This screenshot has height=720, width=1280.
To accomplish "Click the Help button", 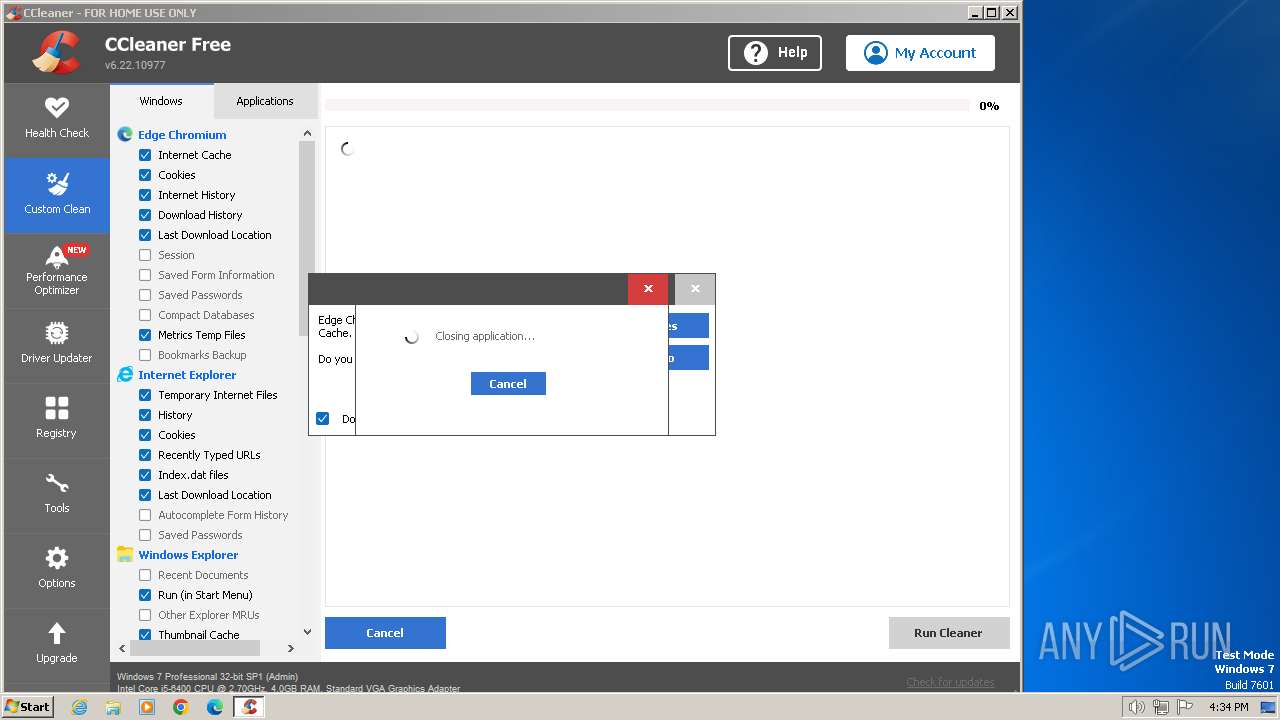I will tap(775, 53).
